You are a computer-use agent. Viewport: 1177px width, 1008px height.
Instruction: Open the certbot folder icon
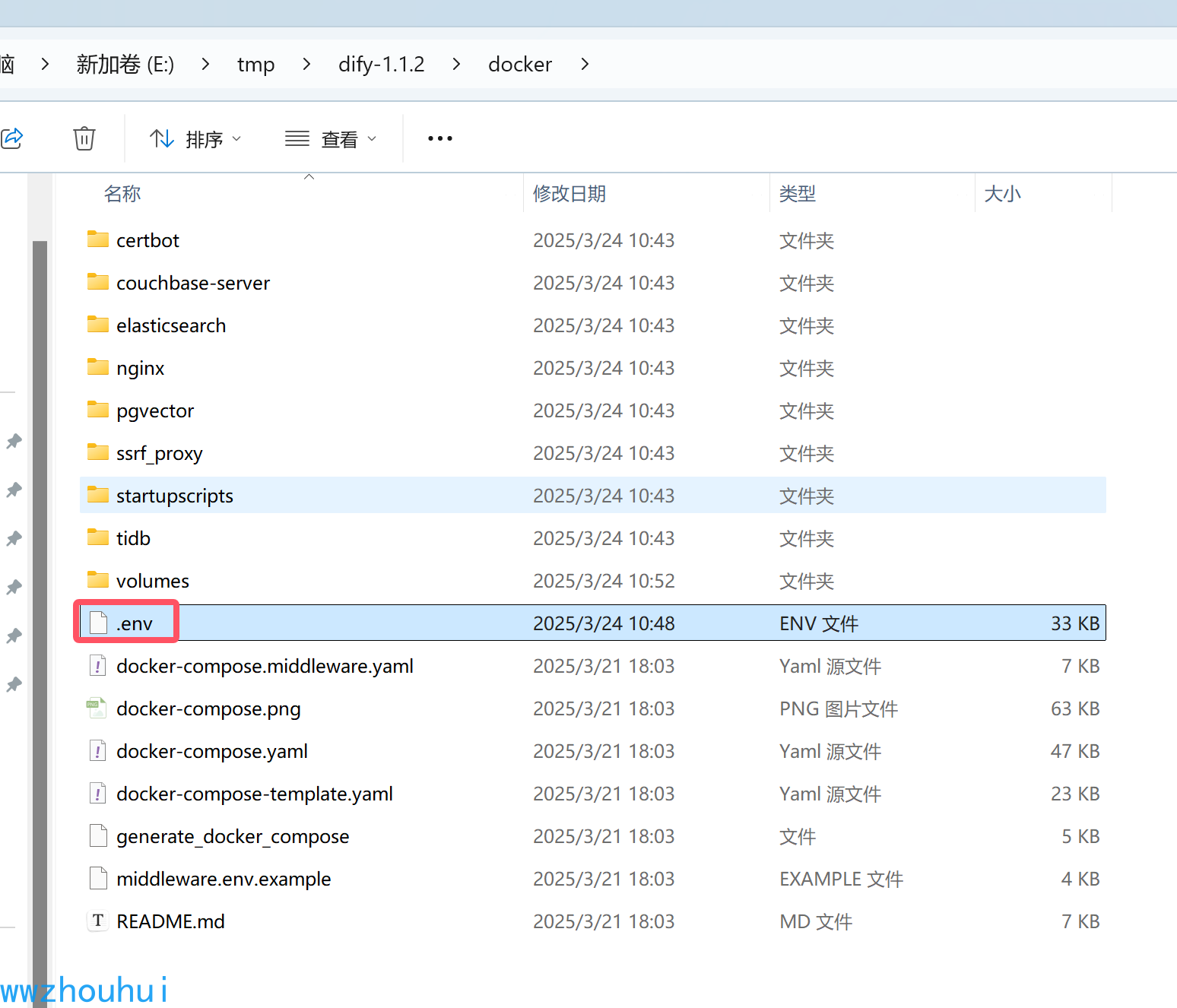pos(97,239)
